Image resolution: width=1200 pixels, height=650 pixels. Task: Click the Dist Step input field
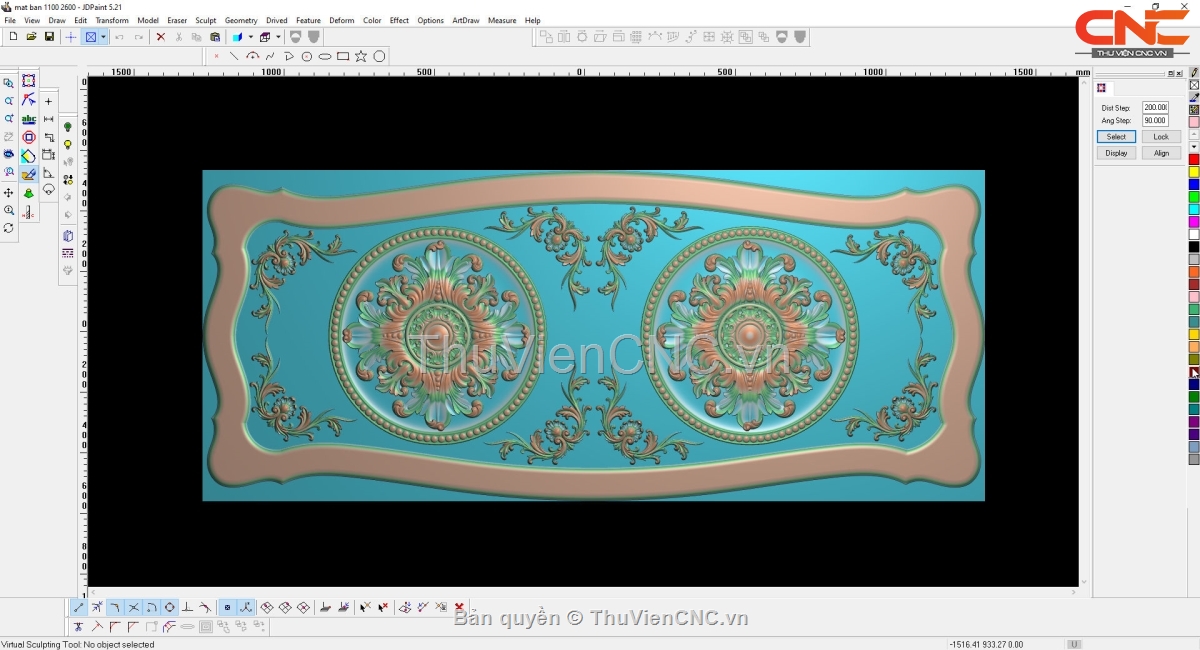(x=1155, y=107)
